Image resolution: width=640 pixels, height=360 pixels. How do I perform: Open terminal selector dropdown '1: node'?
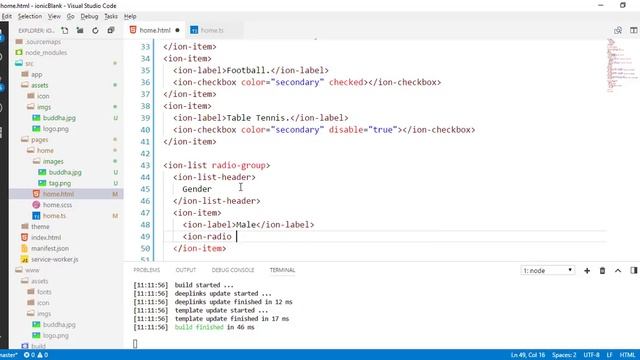pyautogui.click(x=547, y=270)
